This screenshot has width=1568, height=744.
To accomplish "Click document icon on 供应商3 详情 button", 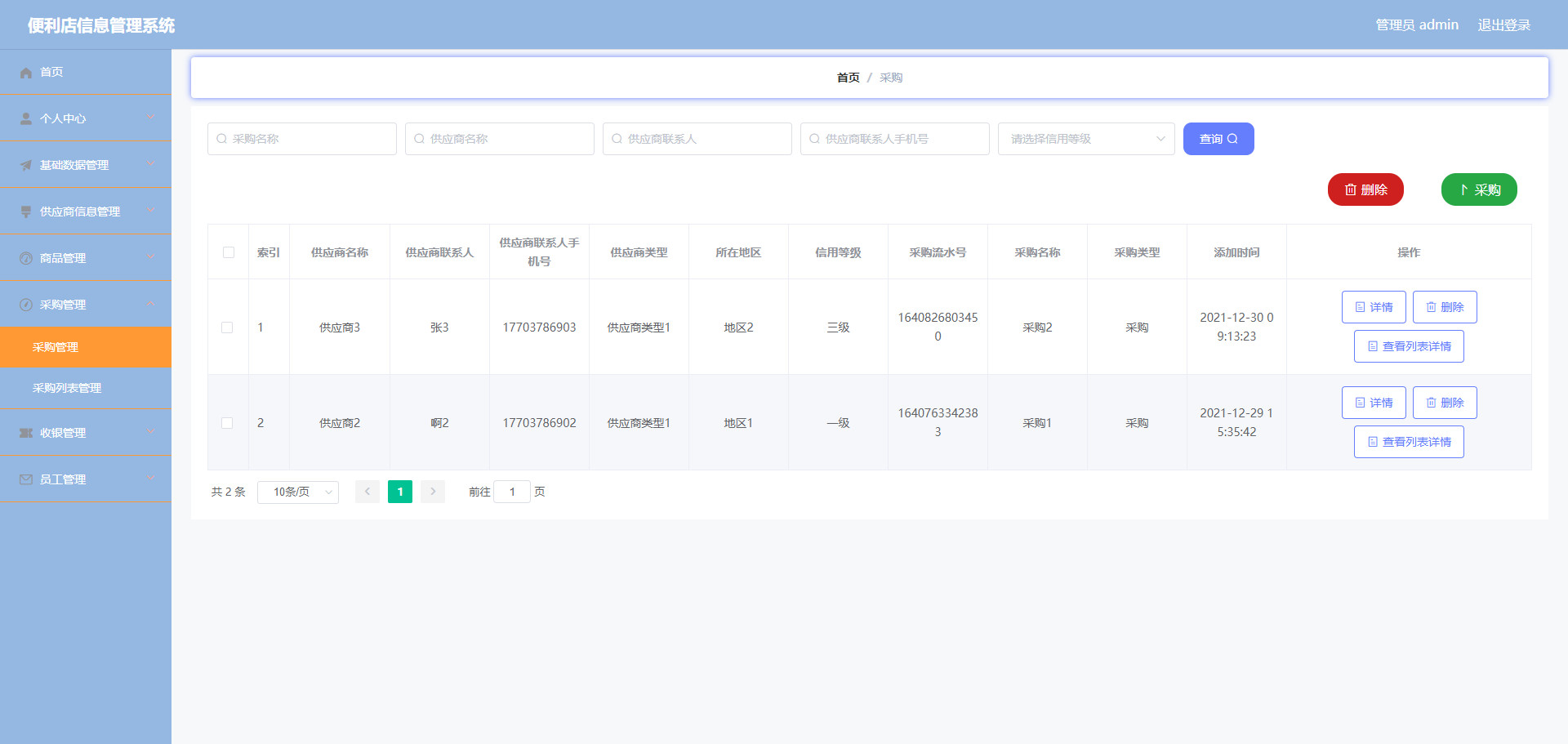I will pyautogui.click(x=1360, y=307).
